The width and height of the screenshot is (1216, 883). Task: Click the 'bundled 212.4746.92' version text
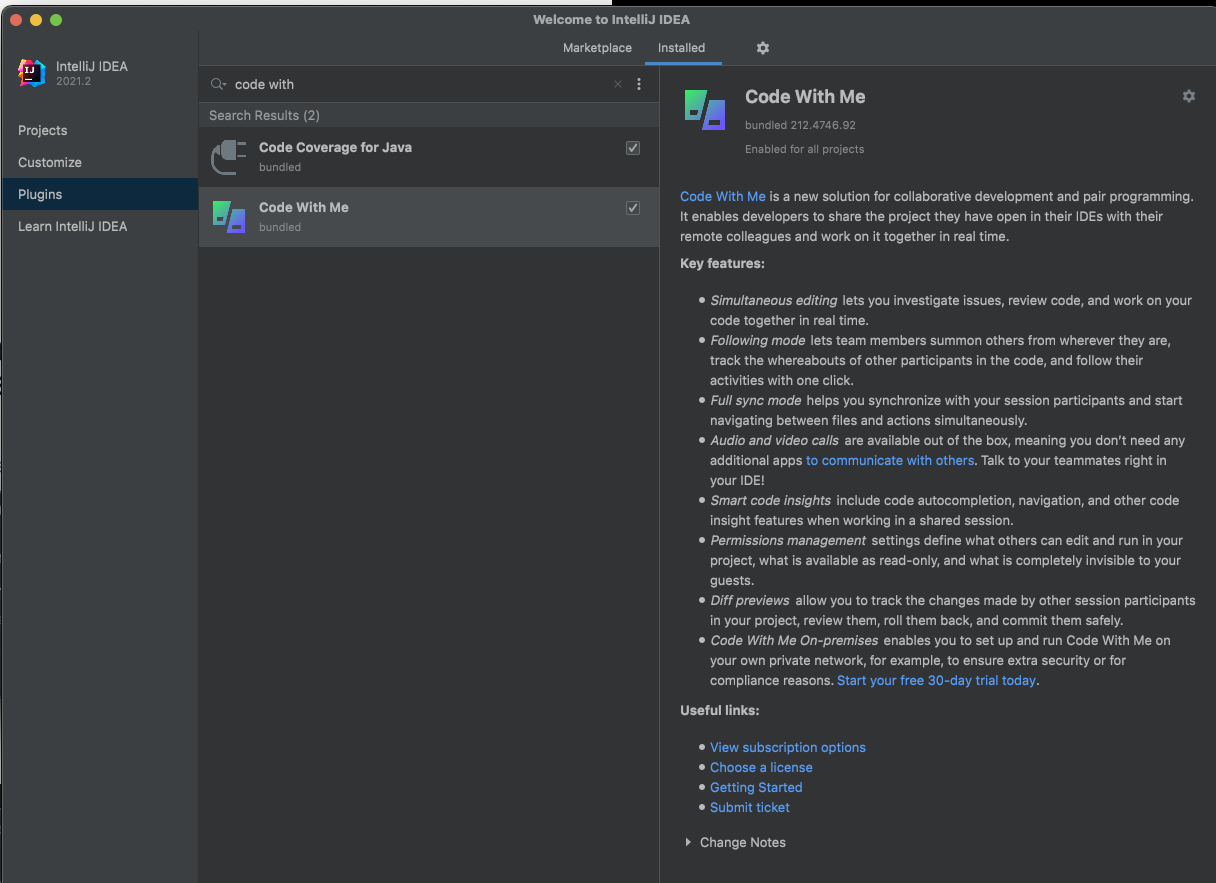pyautogui.click(x=800, y=125)
